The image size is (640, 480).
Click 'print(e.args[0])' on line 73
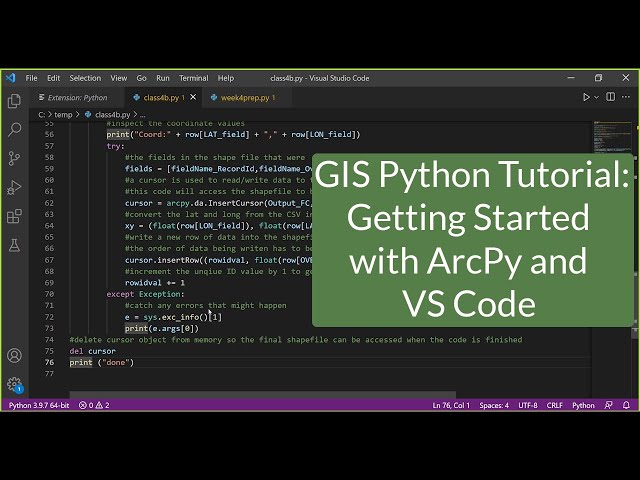[162, 328]
